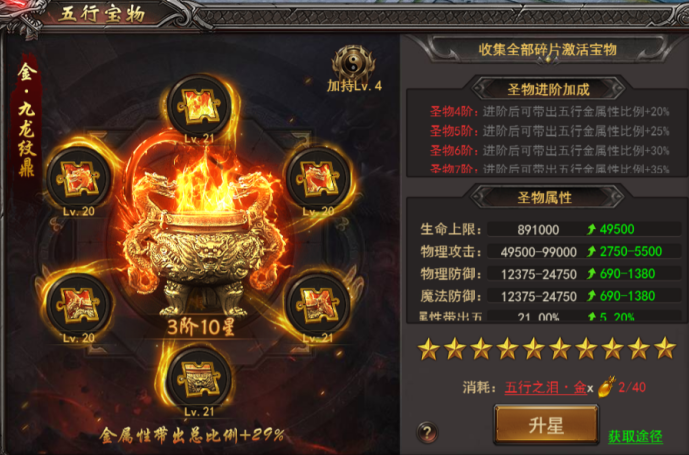
Task: Select the top Lv. 21 puzzle fragment
Action: click(x=199, y=106)
